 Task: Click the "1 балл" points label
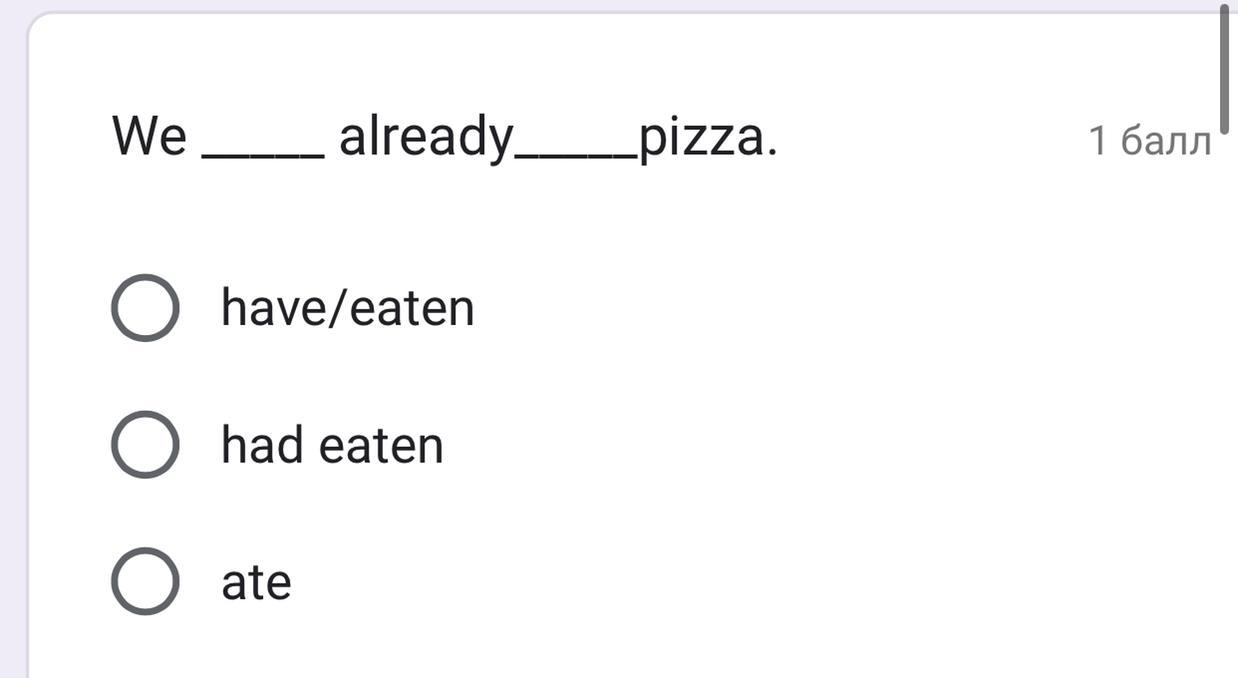click(1149, 142)
